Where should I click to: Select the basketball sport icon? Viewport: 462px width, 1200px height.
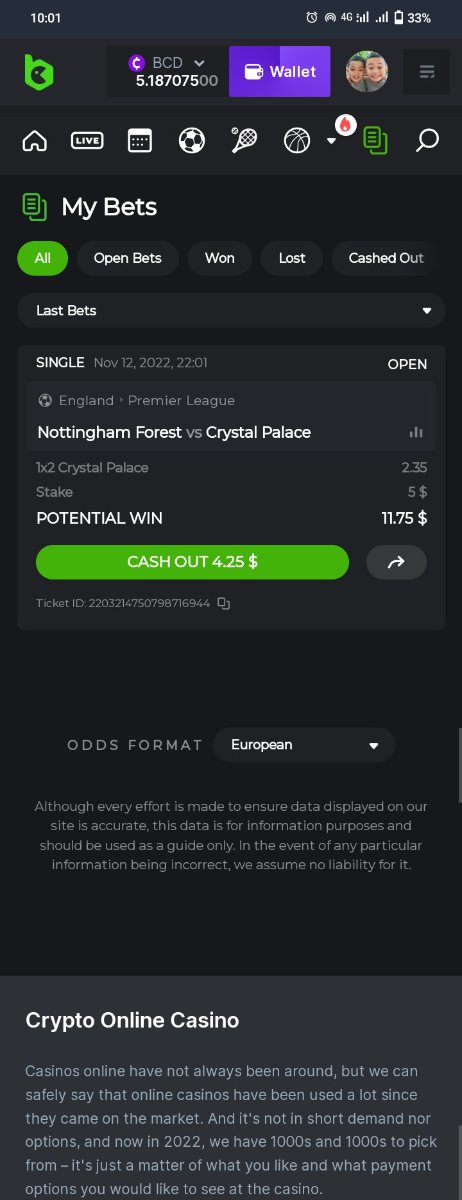click(x=297, y=140)
